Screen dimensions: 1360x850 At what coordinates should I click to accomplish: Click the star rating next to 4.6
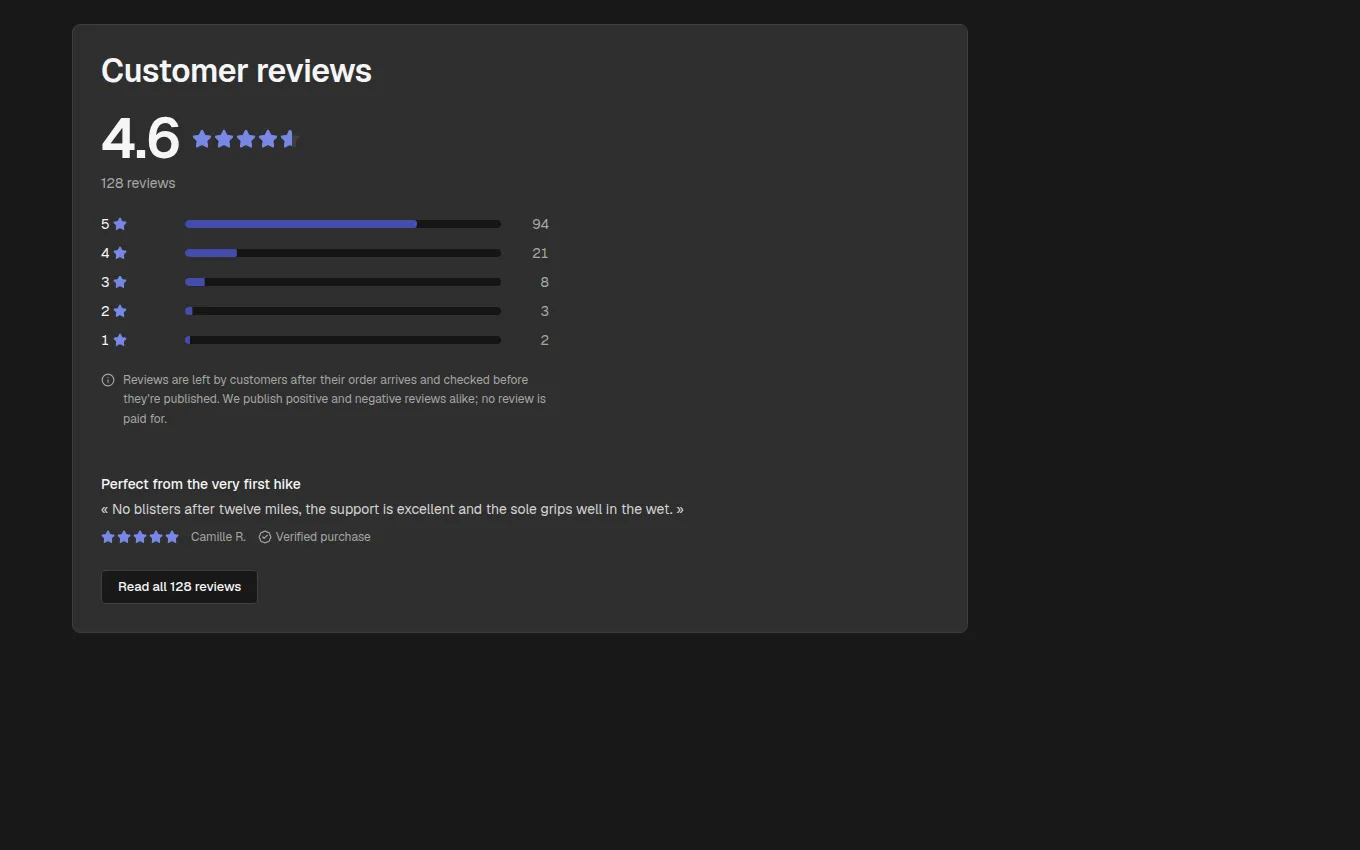coord(246,139)
